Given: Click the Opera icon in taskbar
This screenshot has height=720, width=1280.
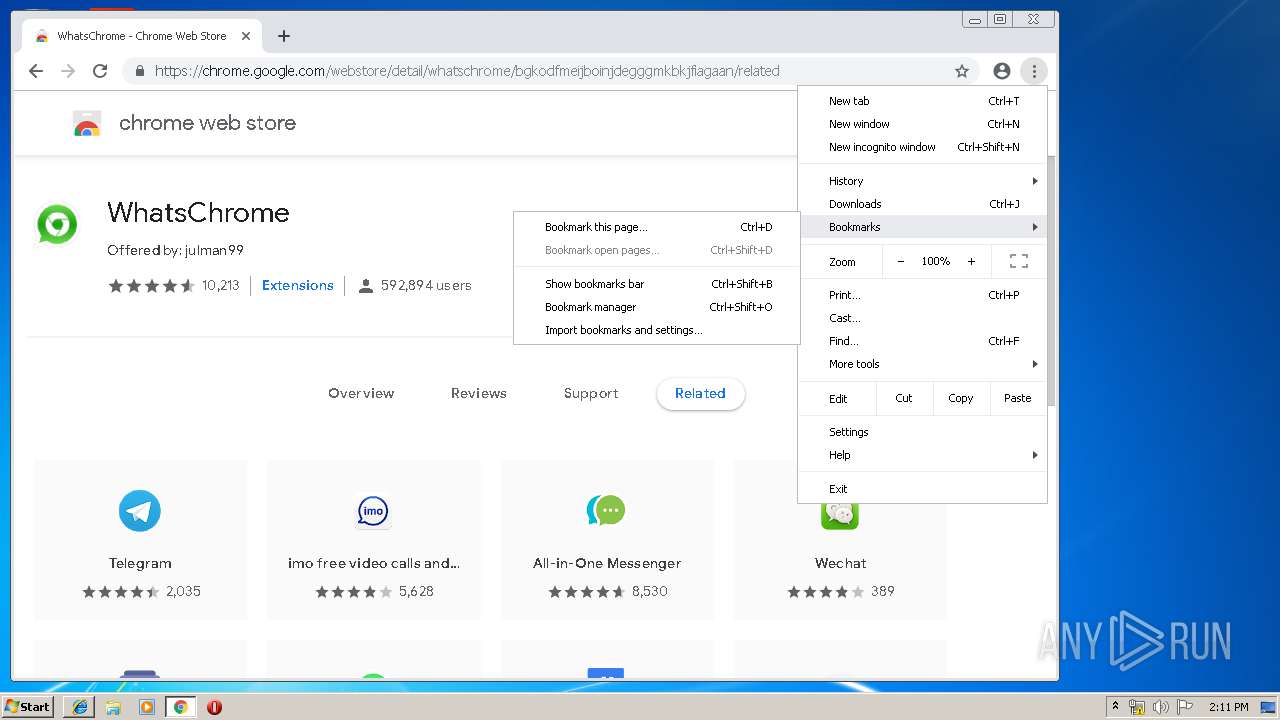Looking at the screenshot, I should (214, 707).
